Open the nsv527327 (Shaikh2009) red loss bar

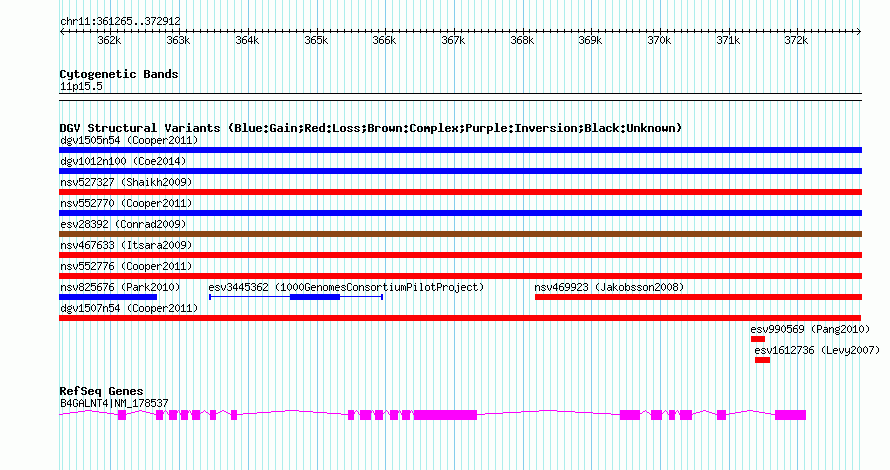(x=460, y=192)
